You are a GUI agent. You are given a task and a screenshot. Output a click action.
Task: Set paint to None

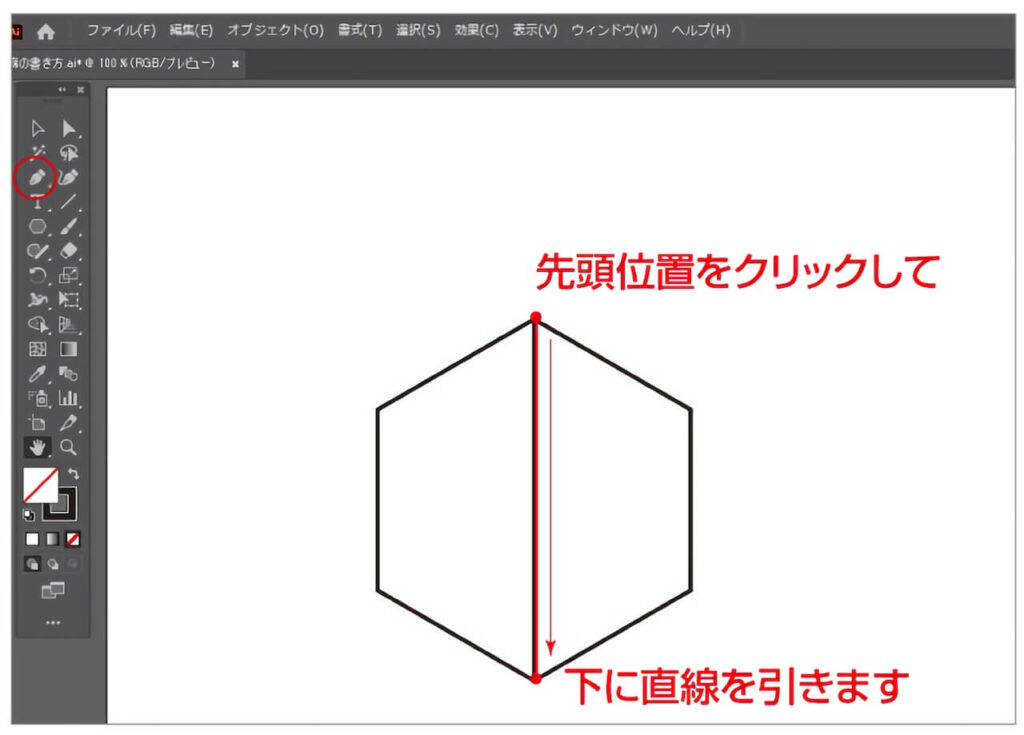[x=73, y=539]
